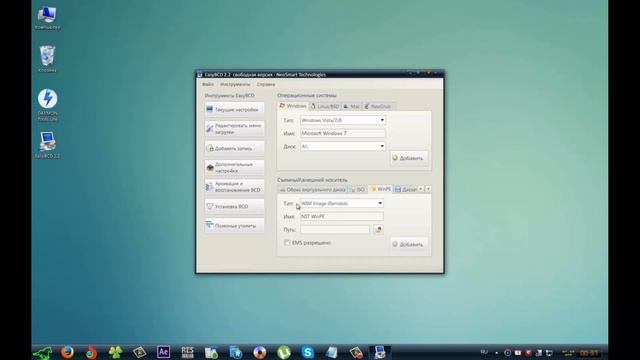This screenshot has height=360, width=640.
Task: Switch to the NeoGrub tab
Action: point(378,106)
